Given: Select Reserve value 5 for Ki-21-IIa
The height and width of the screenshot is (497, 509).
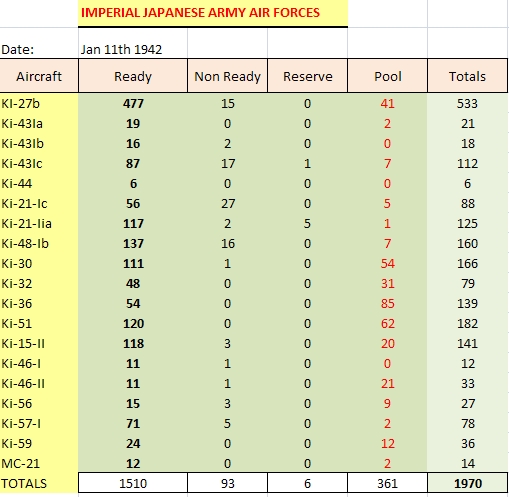Looking at the screenshot, I should coord(307,224).
